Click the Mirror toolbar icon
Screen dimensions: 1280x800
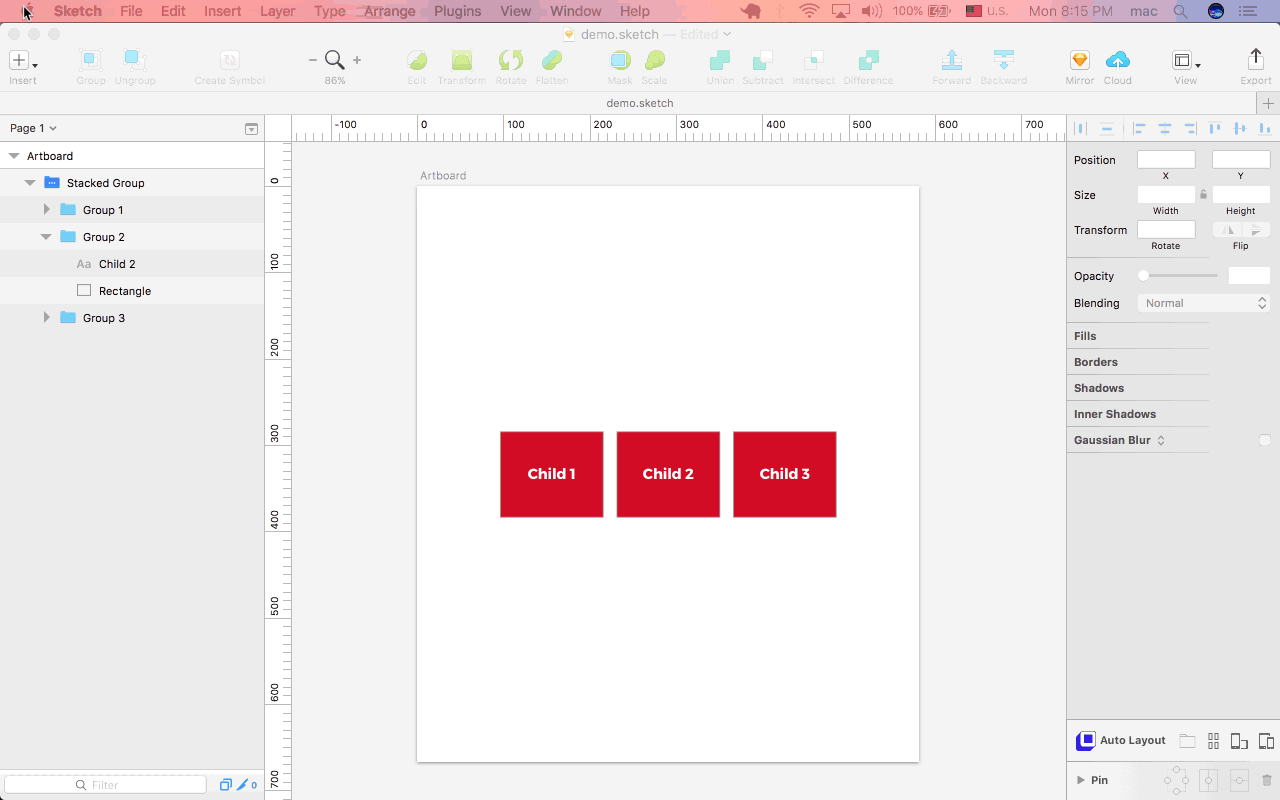(1079, 61)
